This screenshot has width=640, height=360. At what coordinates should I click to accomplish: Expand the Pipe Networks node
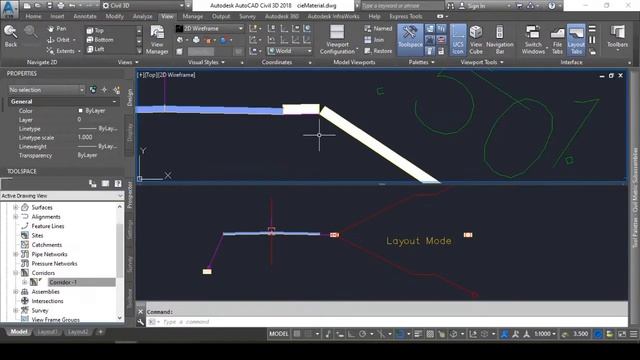pyautogui.click(x=16, y=254)
